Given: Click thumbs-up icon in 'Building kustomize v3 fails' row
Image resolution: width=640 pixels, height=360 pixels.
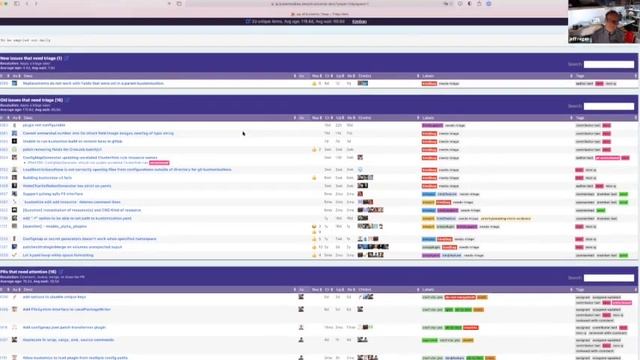Looking at the screenshot, I should (314, 178).
